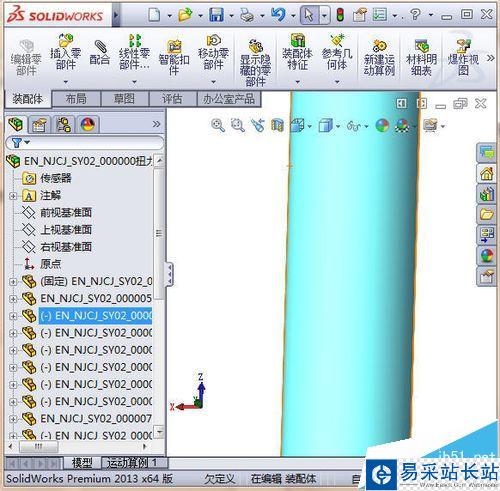This screenshot has height=491, width=500.
Task: Click the Rebuild traffic light icon
Action: [340, 15]
